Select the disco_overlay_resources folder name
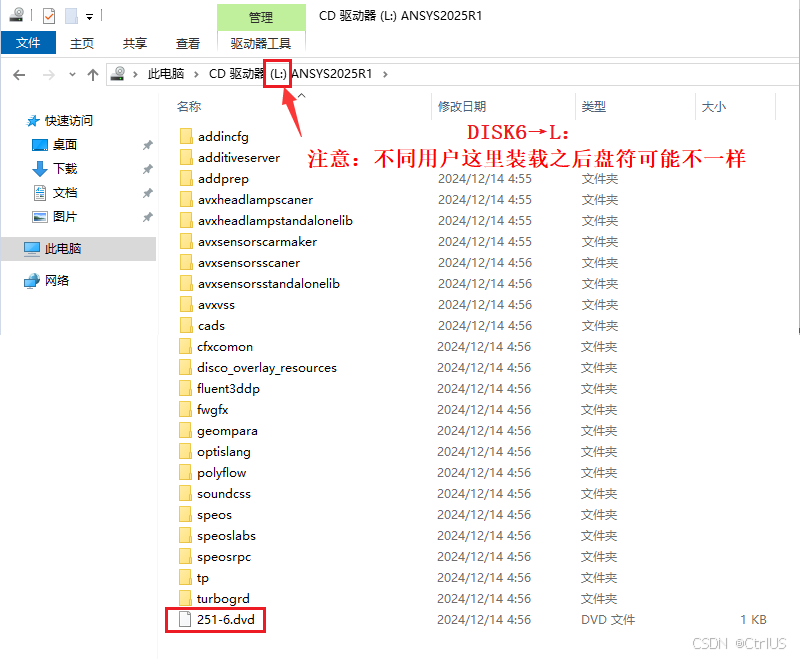The image size is (800, 659). tap(267, 368)
